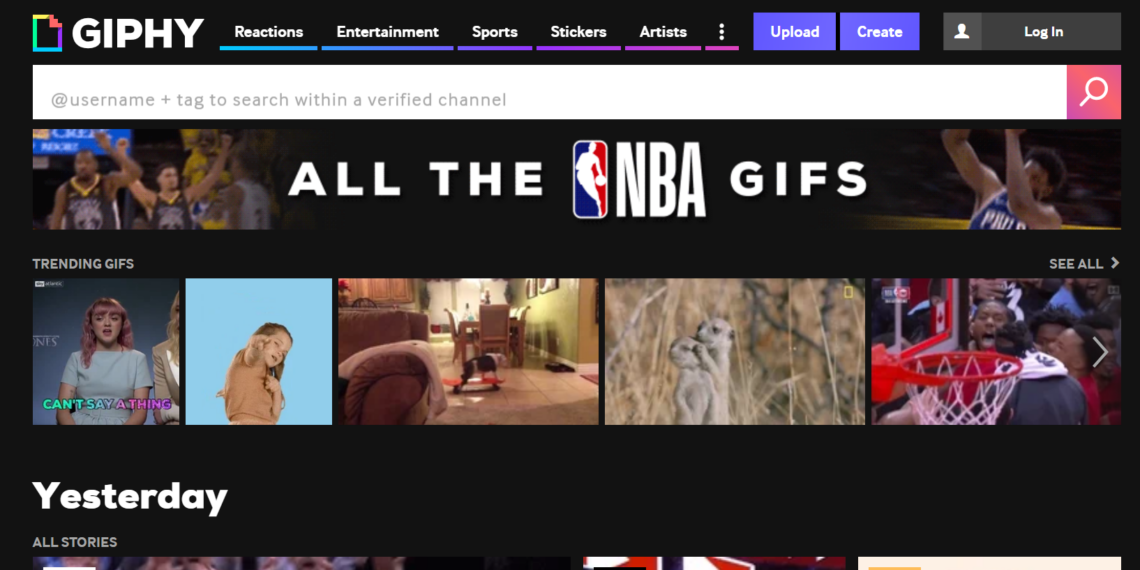The height and width of the screenshot is (570, 1140).
Task: Focus the GIF search input field
Action: coord(549,99)
